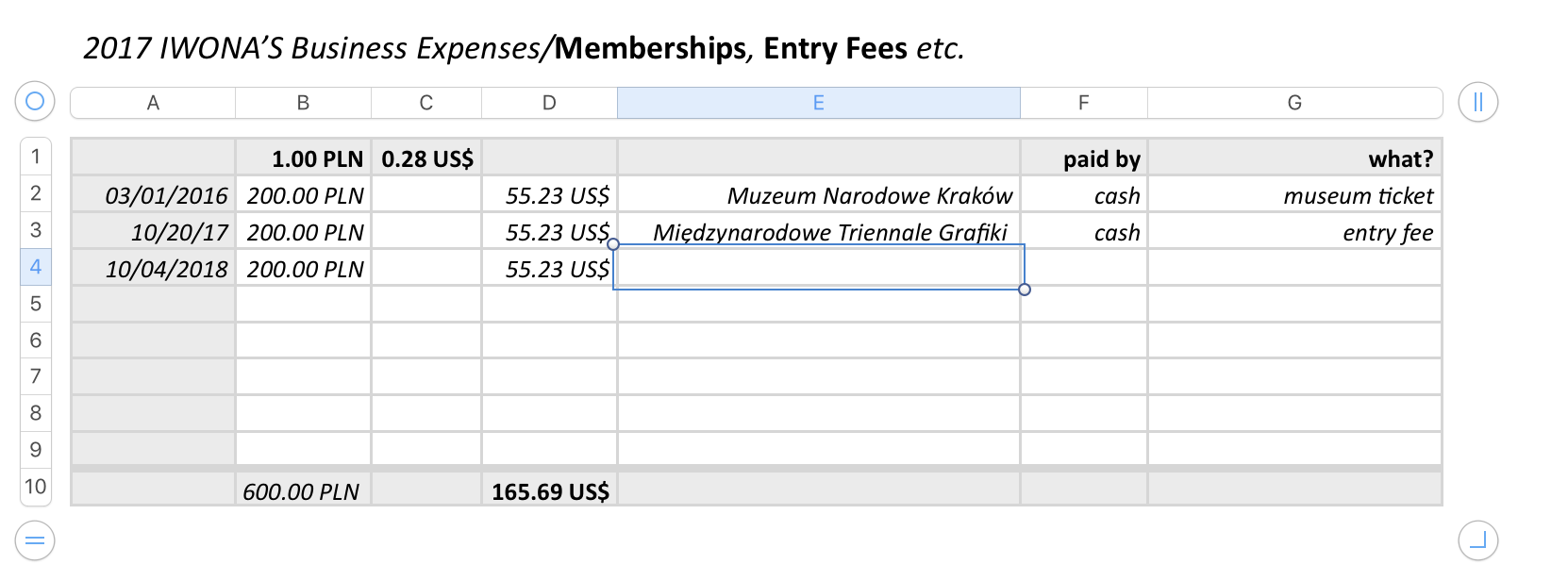1568x581 pixels.
Task: Select column G header
Action: coord(1294,103)
